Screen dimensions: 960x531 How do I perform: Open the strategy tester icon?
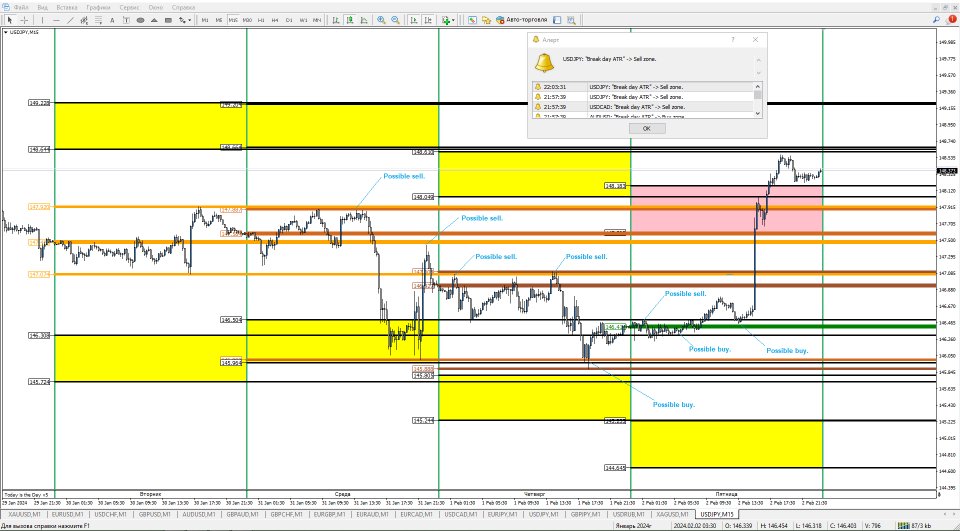571,20
